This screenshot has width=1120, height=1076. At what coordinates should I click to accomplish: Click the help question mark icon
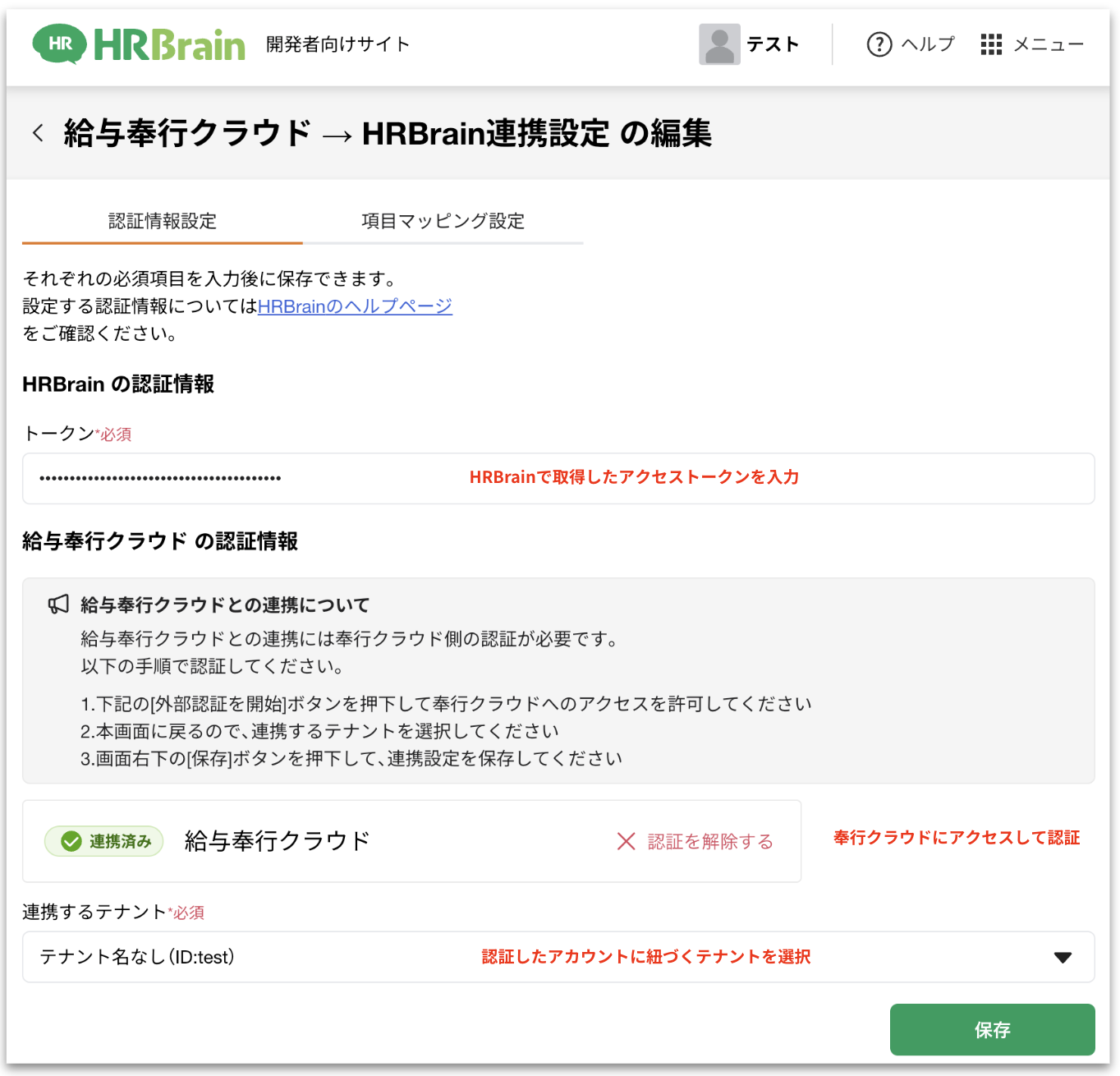click(879, 44)
